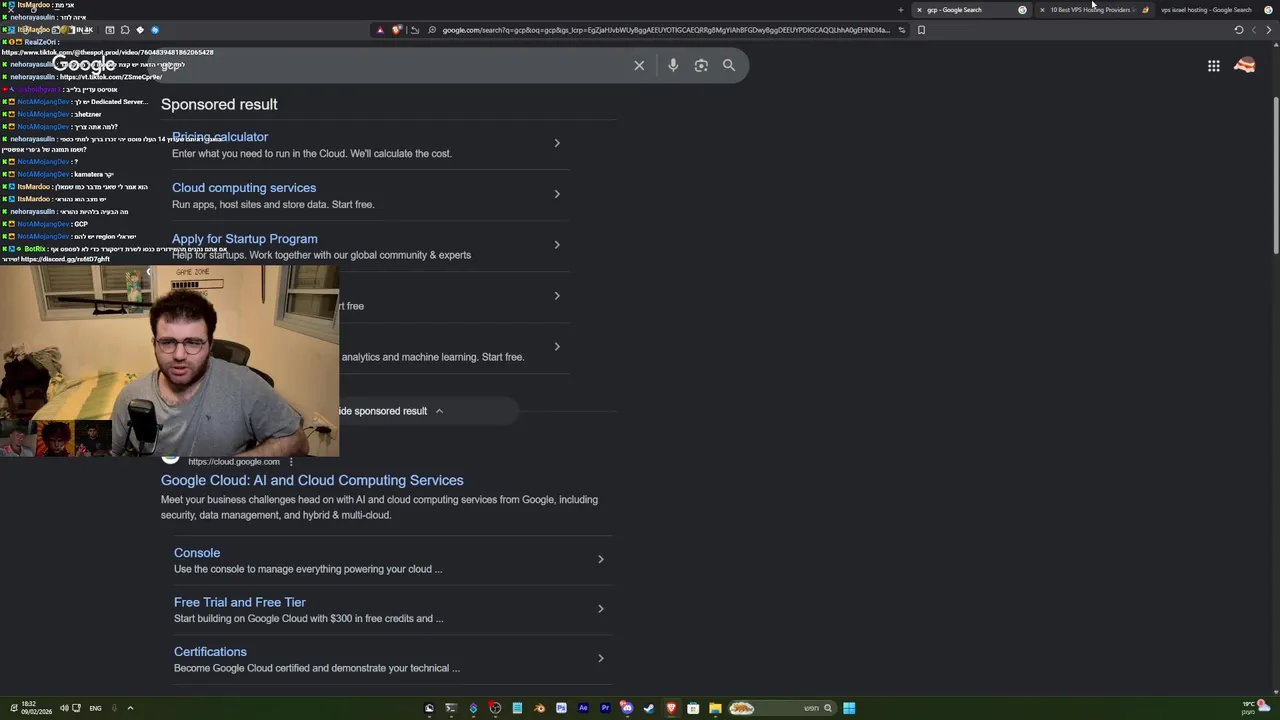Open the Certifications link
The height and width of the screenshot is (720, 1280).
[210, 652]
